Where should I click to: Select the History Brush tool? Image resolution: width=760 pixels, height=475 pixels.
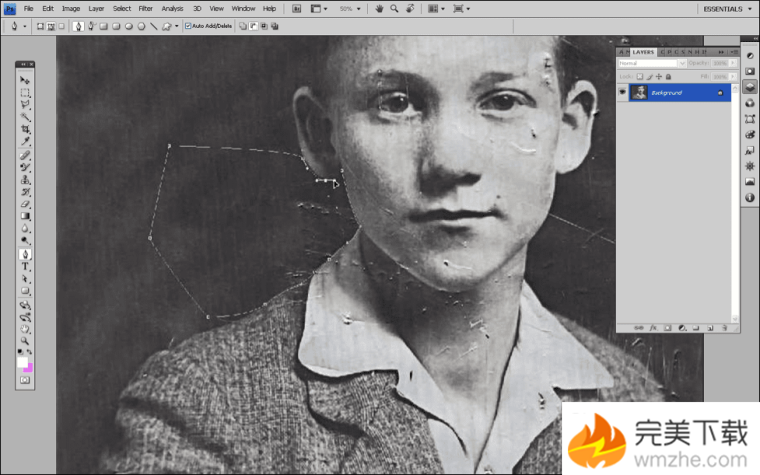[x=25, y=192]
